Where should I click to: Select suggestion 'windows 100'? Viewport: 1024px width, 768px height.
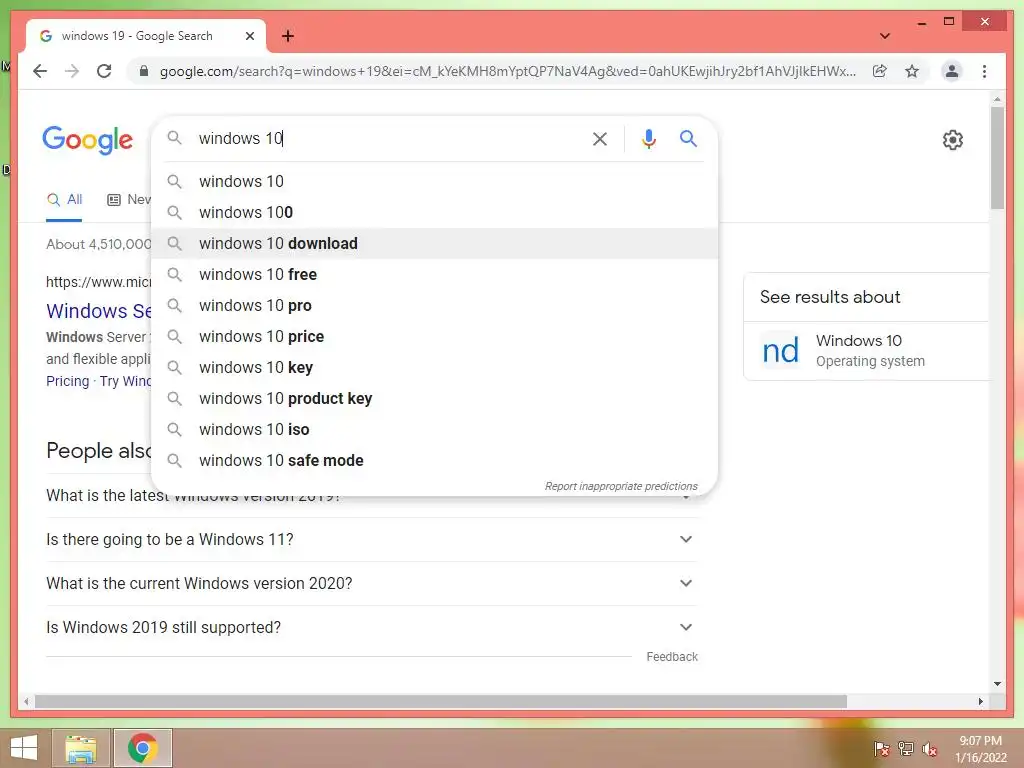pos(434,212)
